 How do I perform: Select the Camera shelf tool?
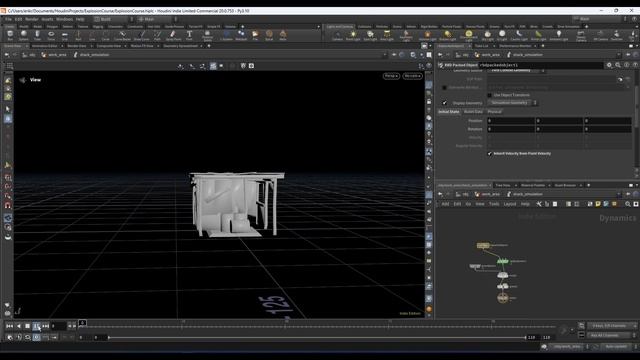337,36
